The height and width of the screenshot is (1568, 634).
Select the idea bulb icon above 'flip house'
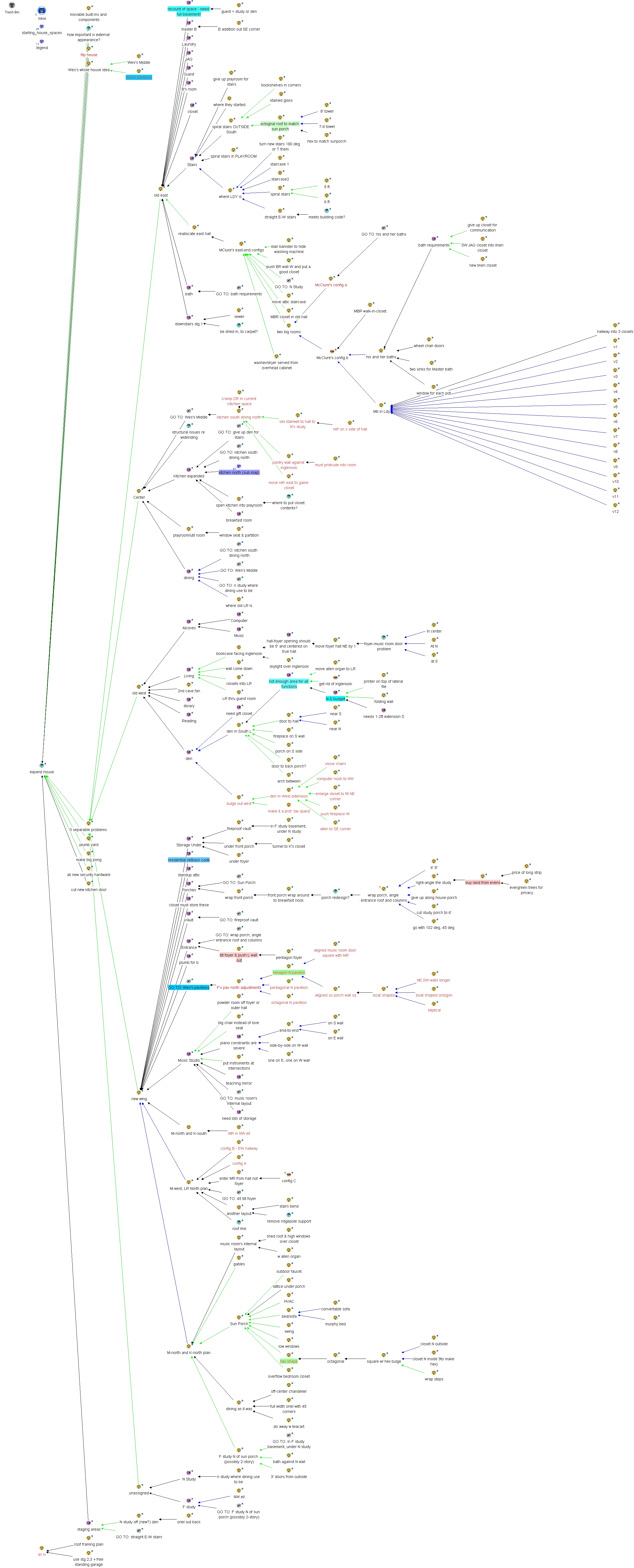[88, 49]
